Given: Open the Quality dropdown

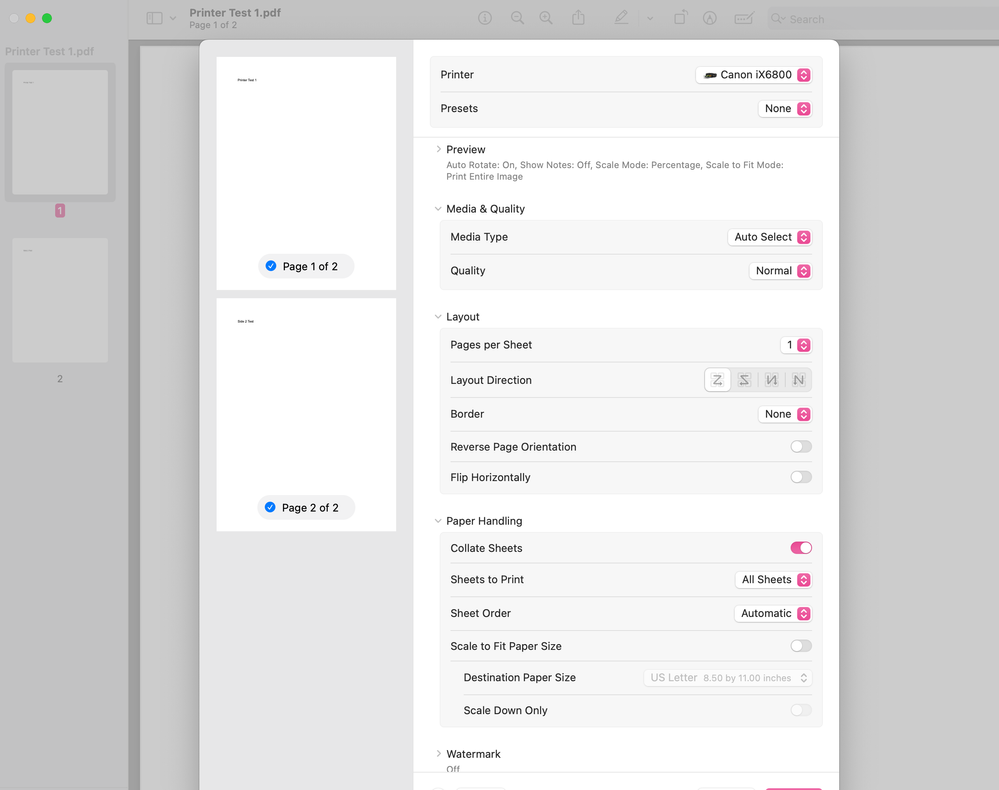Looking at the screenshot, I should click(x=780, y=270).
